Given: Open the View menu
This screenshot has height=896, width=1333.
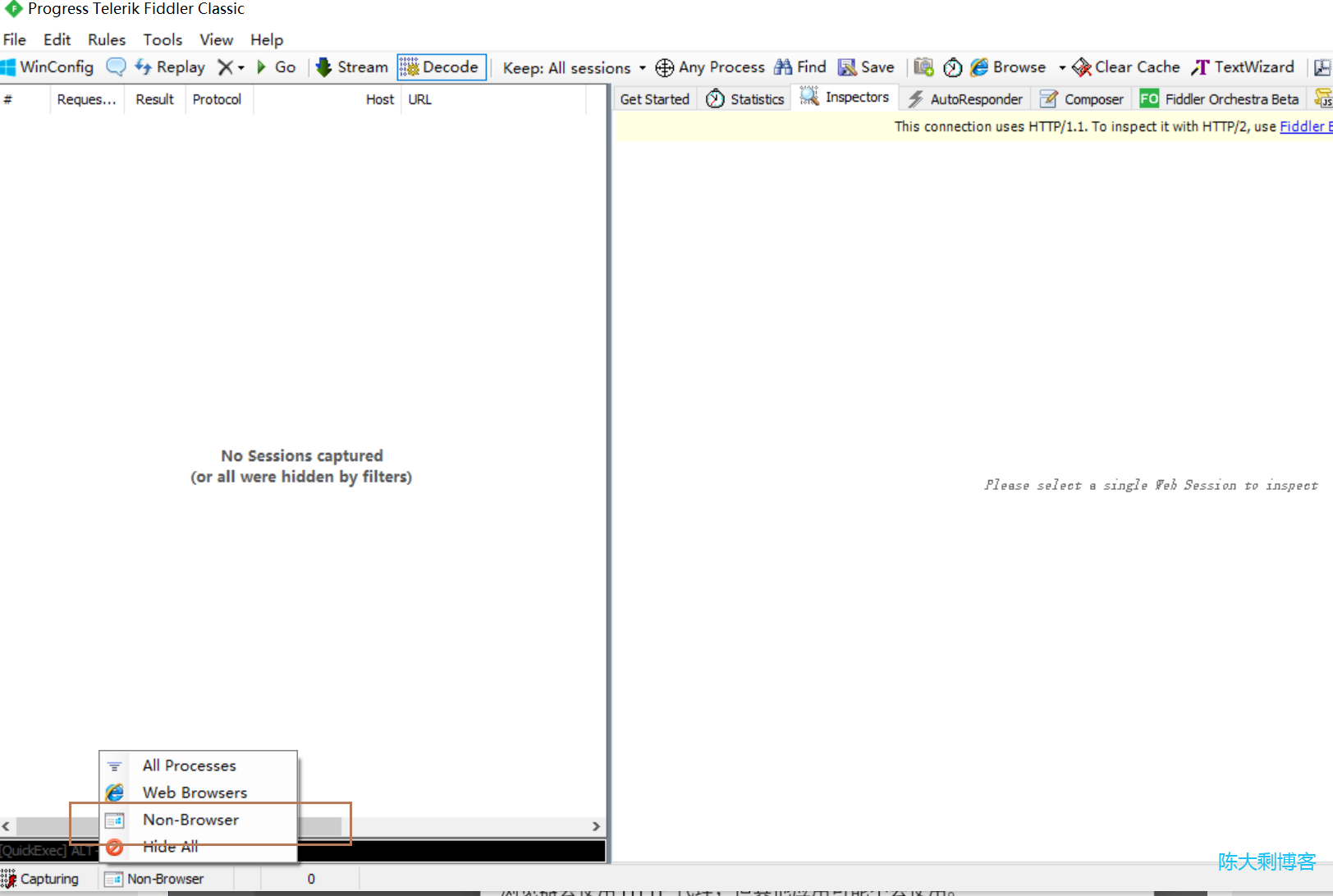Looking at the screenshot, I should [x=216, y=39].
